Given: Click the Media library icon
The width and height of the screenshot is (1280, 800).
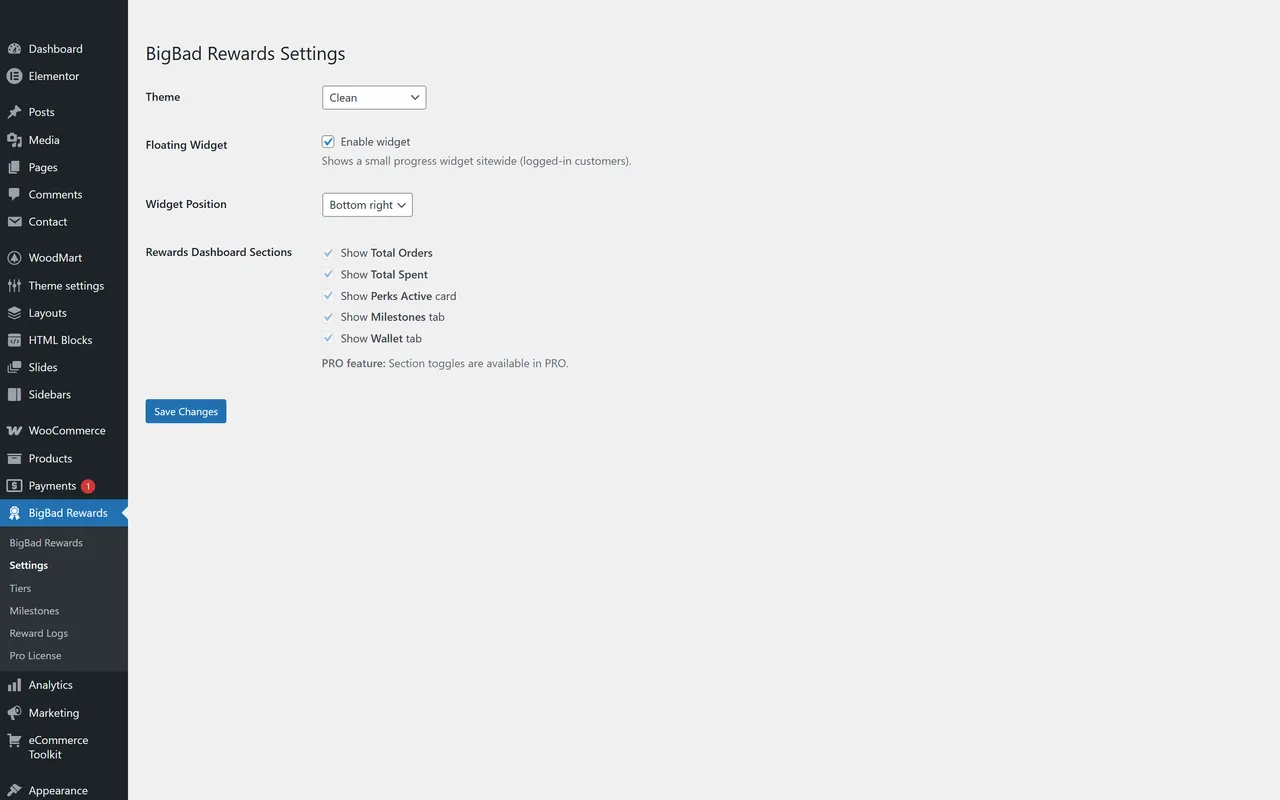Looking at the screenshot, I should tap(14, 140).
